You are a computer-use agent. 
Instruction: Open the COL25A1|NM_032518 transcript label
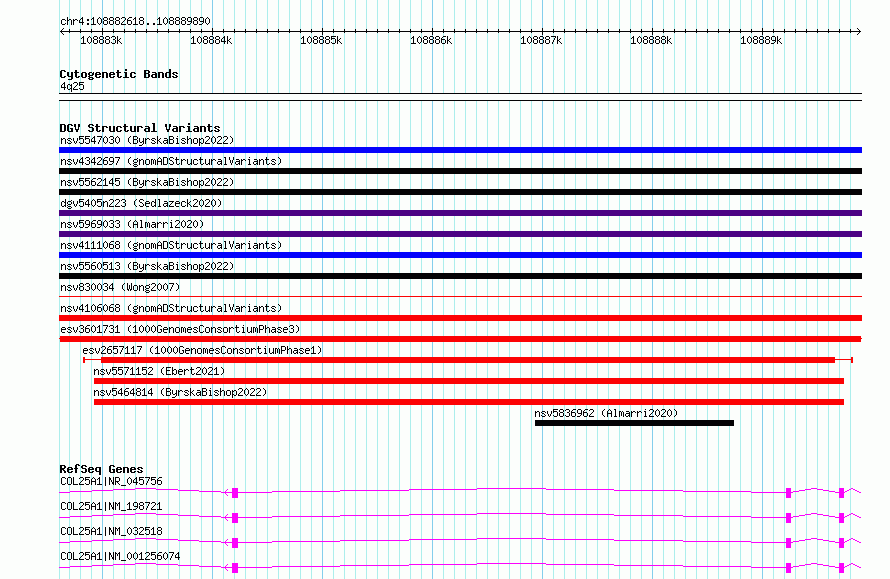click(x=111, y=531)
